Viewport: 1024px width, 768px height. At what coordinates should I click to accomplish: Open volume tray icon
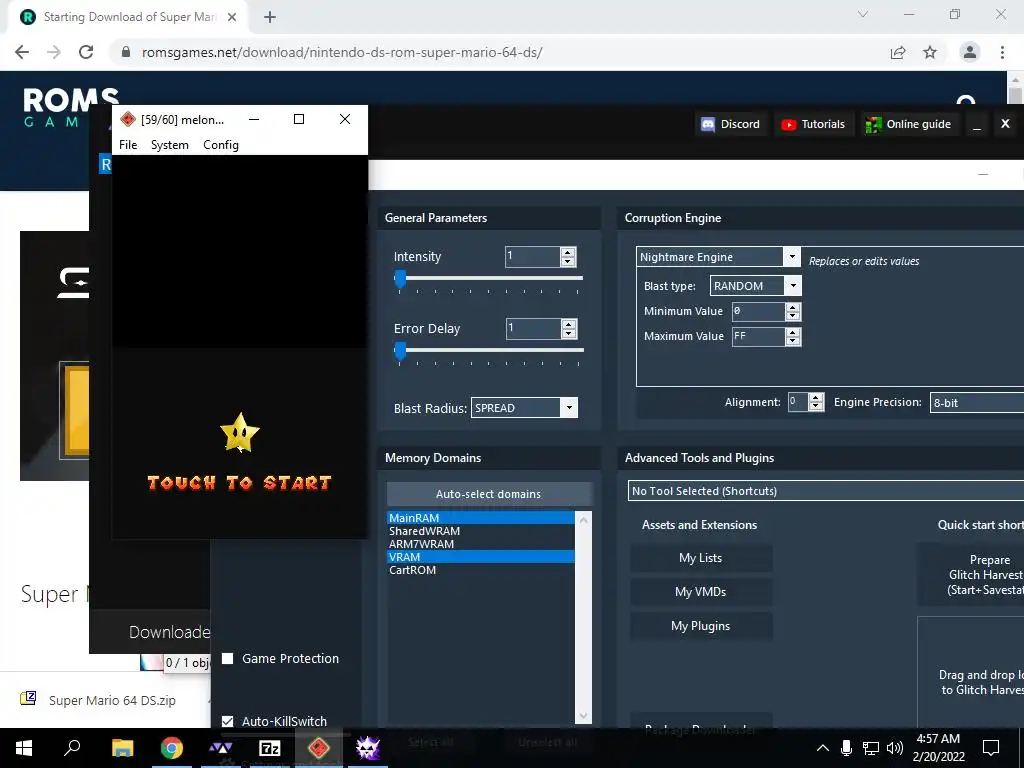pos(895,748)
